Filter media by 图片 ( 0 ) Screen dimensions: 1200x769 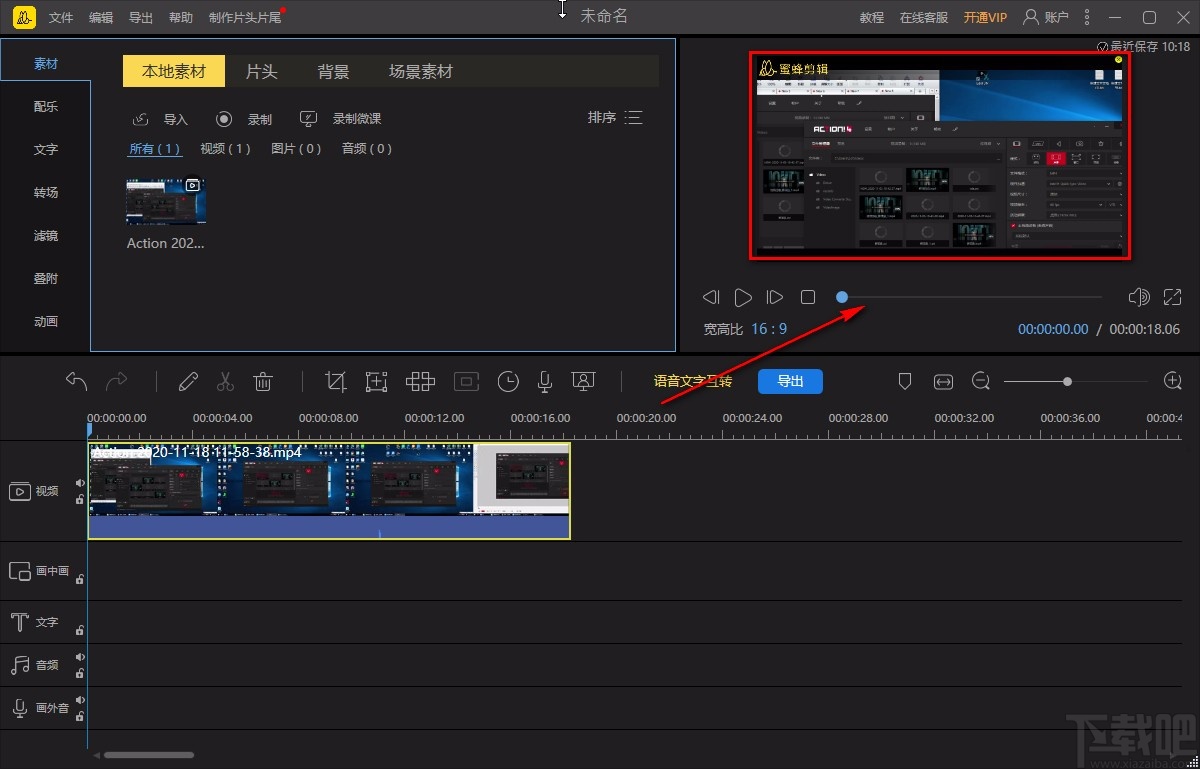[296, 149]
